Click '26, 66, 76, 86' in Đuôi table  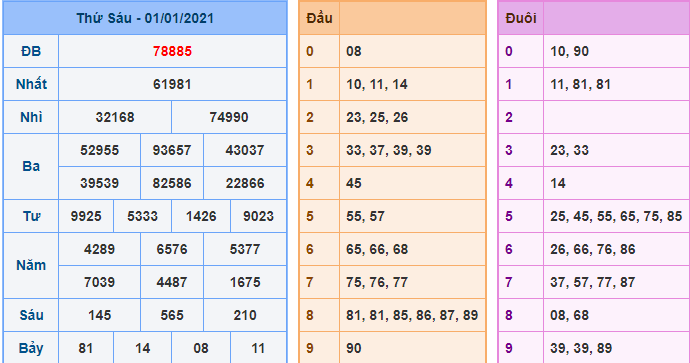593,249
